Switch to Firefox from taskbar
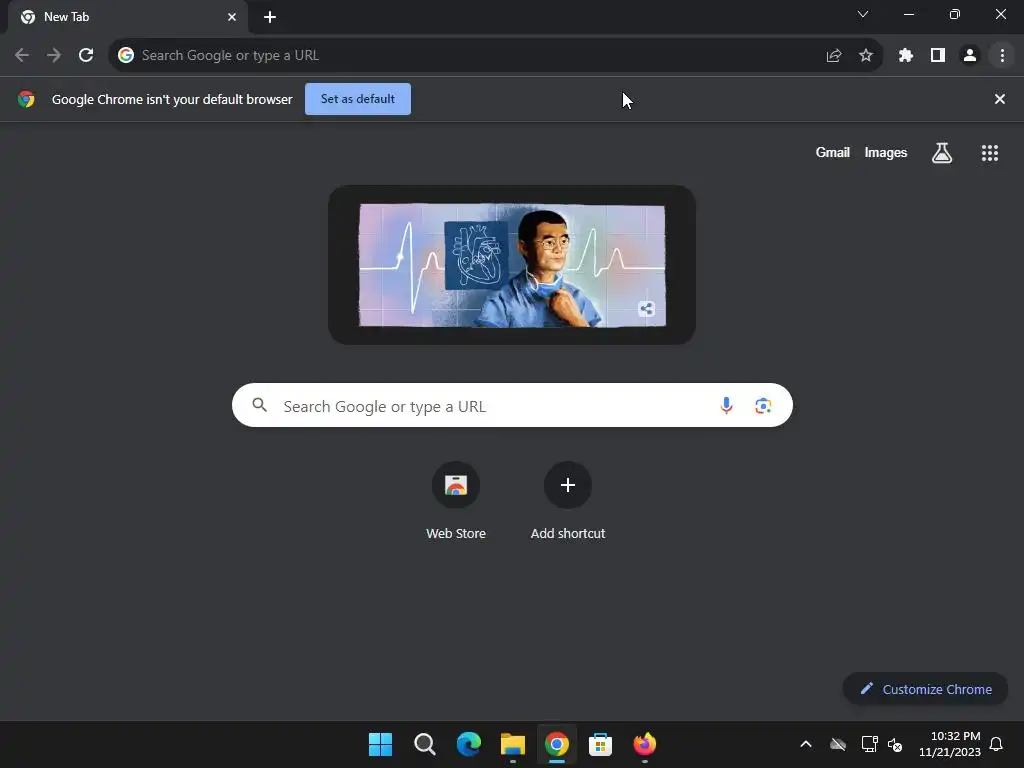 [x=645, y=744]
